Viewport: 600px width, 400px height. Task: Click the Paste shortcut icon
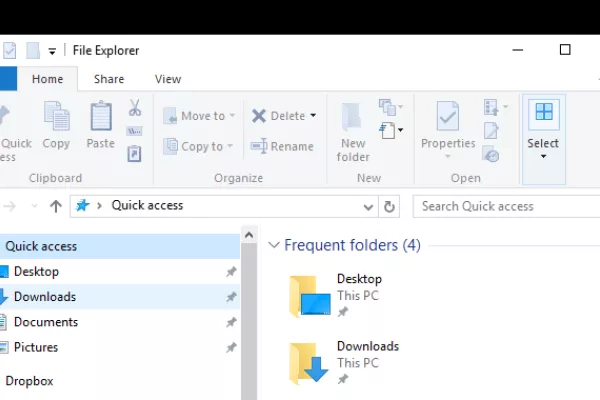pyautogui.click(x=134, y=154)
